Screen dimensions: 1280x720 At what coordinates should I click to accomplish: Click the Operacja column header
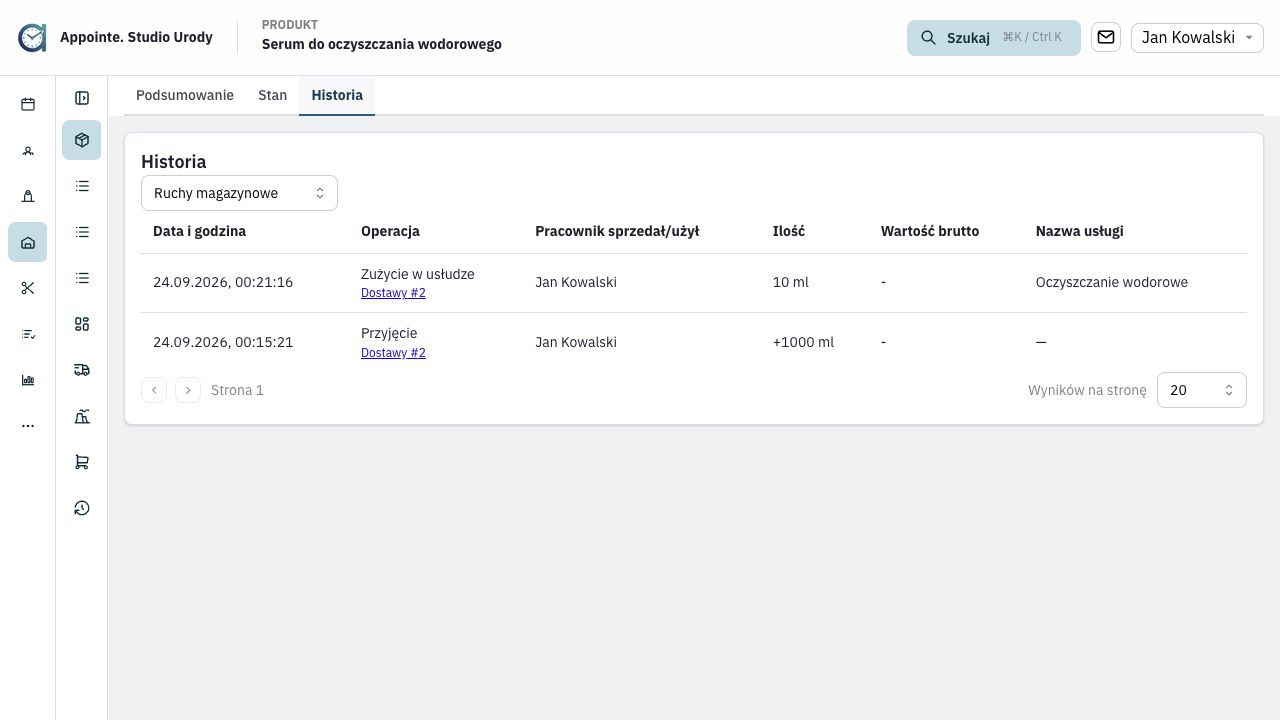pyautogui.click(x=390, y=231)
